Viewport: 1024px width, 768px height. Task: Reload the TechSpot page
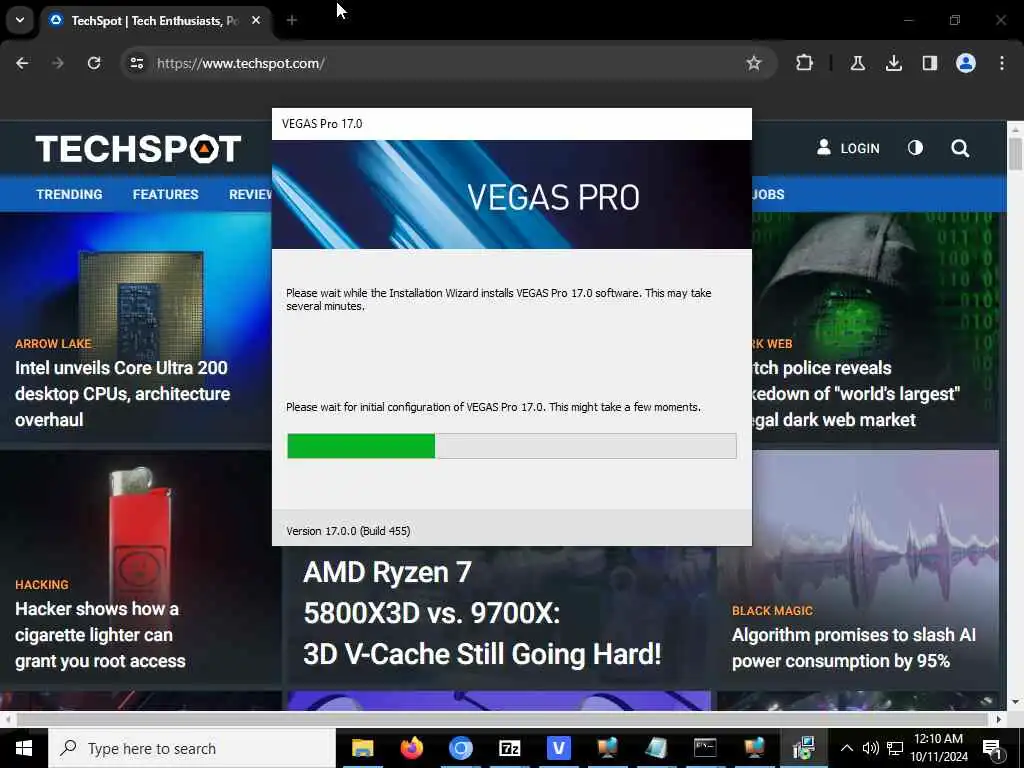pyautogui.click(x=94, y=63)
